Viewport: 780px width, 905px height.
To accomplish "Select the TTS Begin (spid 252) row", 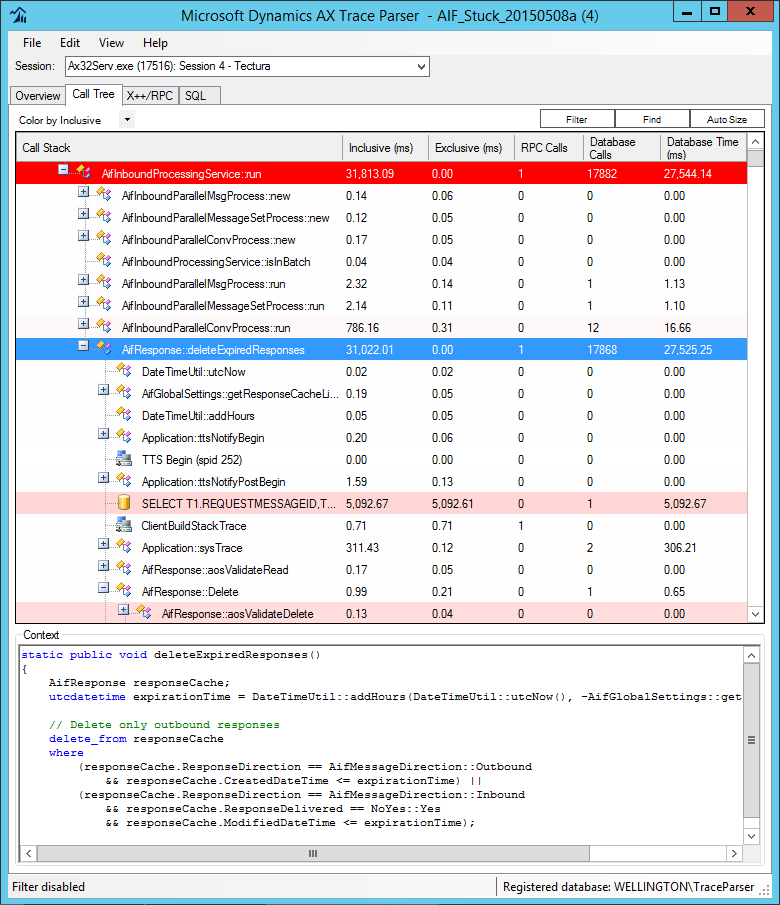I will [x=381, y=460].
